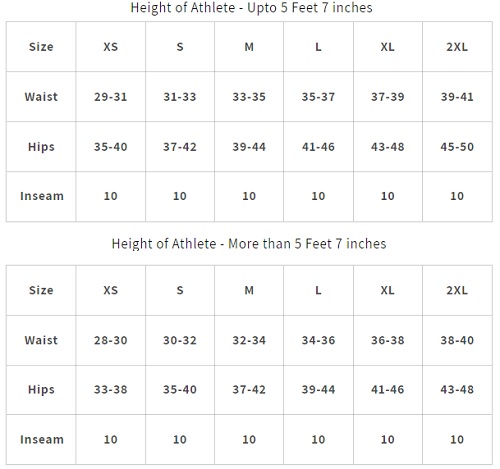Click the hips value 41-46 in the first table
This screenshot has height=469, width=500.
pyautogui.click(x=318, y=147)
